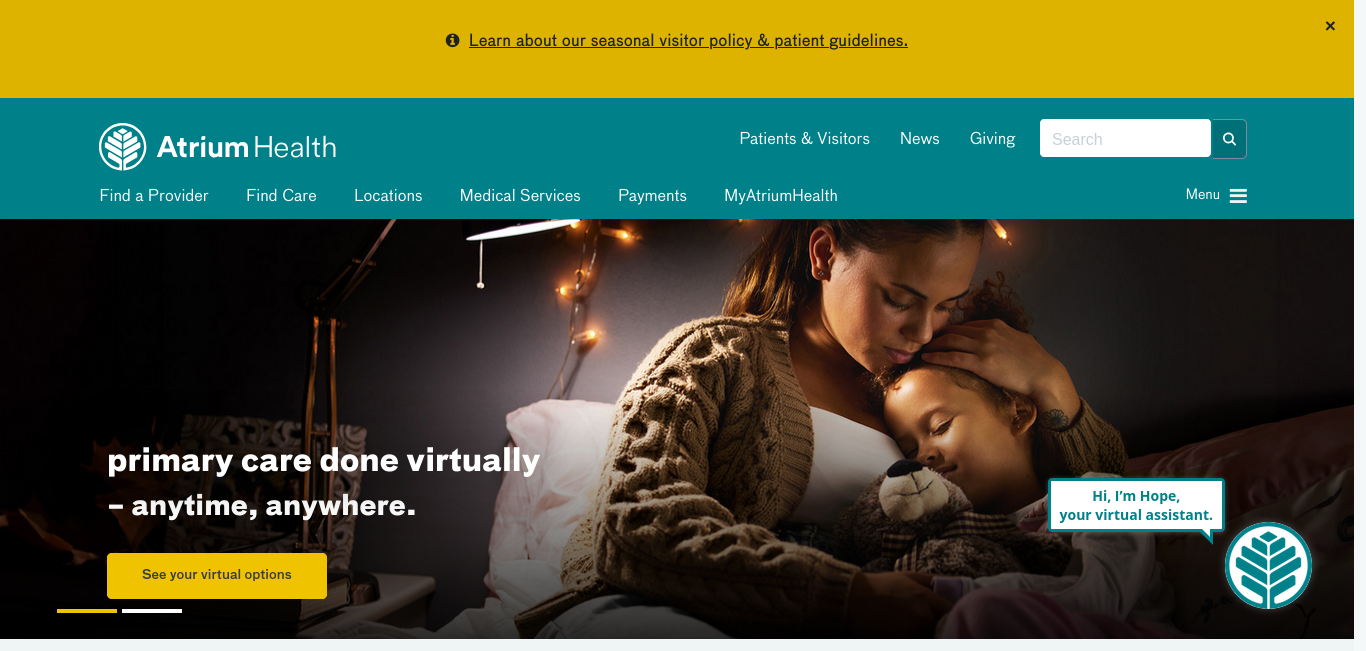This screenshot has height=651, width=1366.
Task: Focus the Search input field
Action: (1125, 139)
